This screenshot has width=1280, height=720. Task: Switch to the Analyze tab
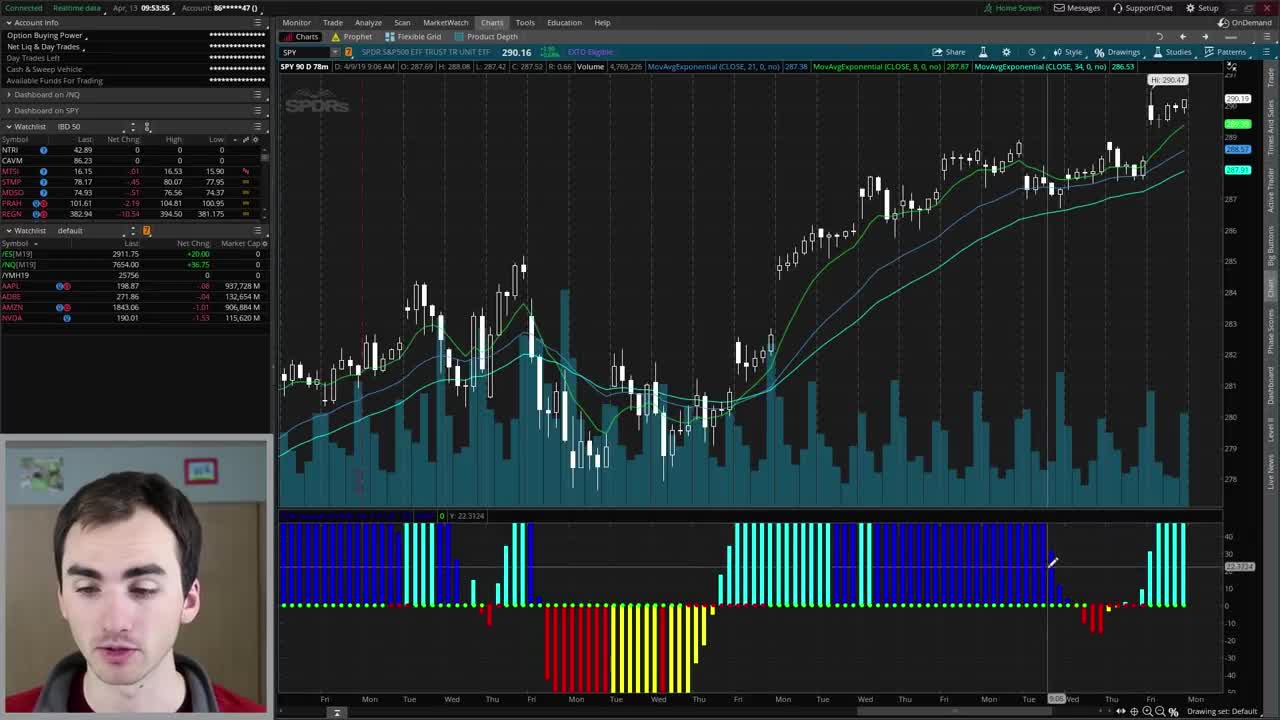368,22
